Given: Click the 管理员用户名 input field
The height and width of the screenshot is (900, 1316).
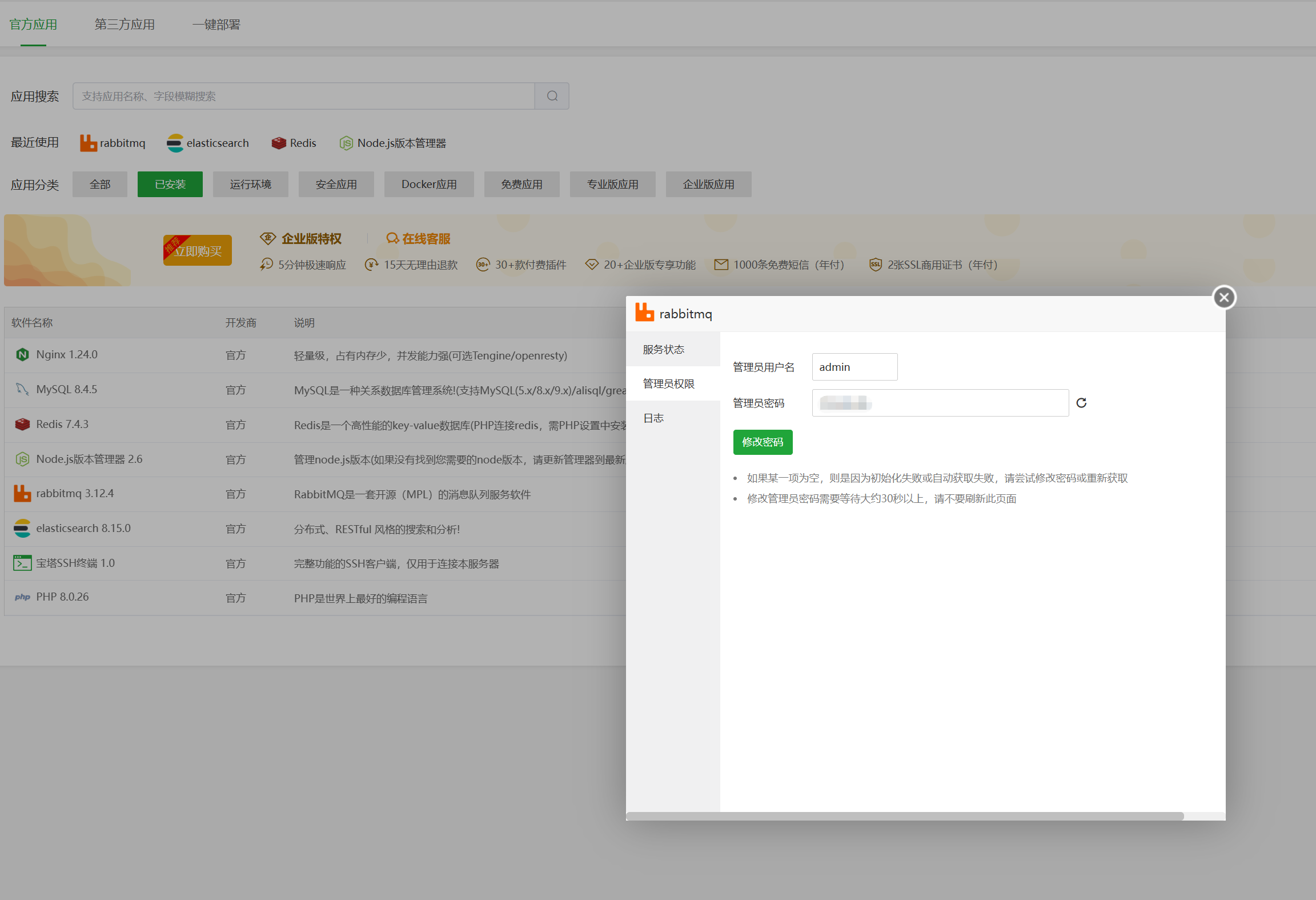Looking at the screenshot, I should [854, 367].
